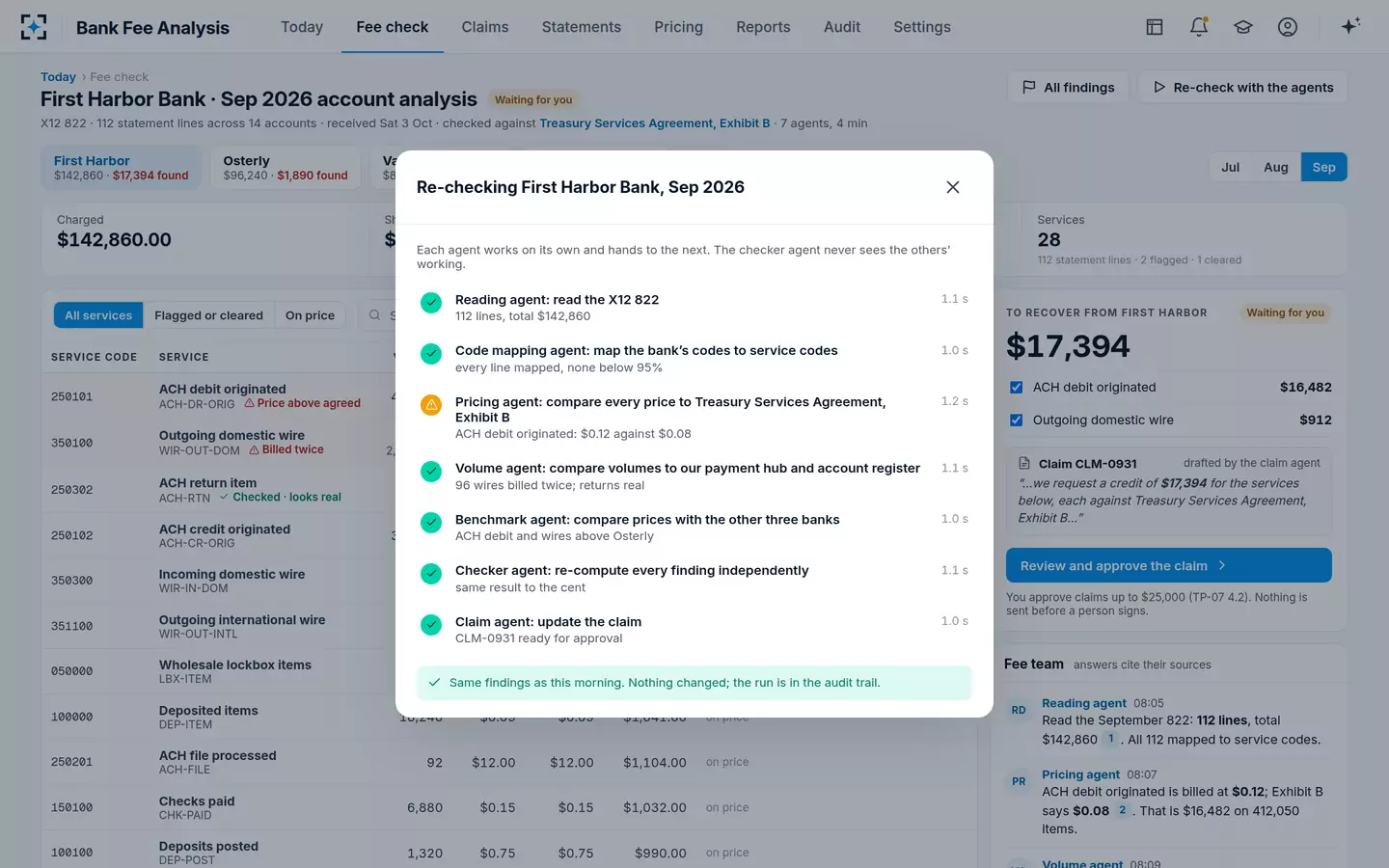Select the Osterly bank card
This screenshot has height=868, width=1389.
coord(286,168)
